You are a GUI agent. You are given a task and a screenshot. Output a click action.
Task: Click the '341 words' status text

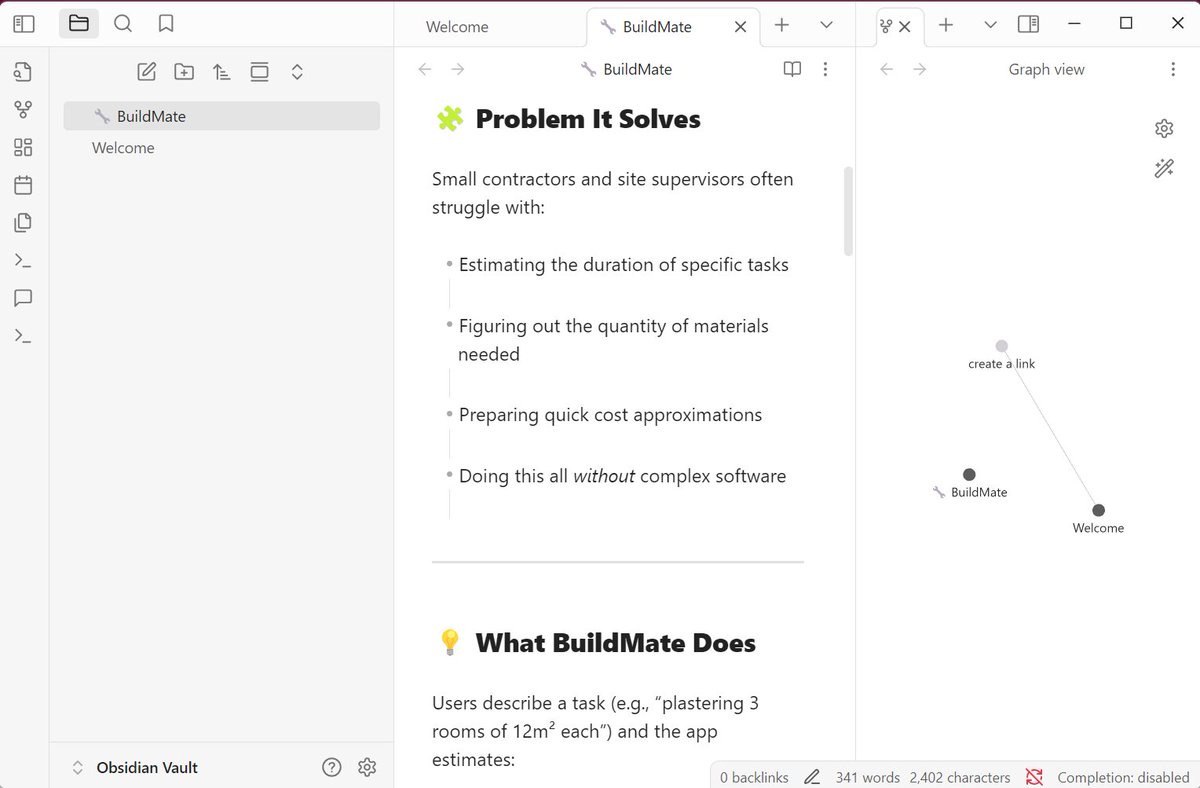[867, 777]
